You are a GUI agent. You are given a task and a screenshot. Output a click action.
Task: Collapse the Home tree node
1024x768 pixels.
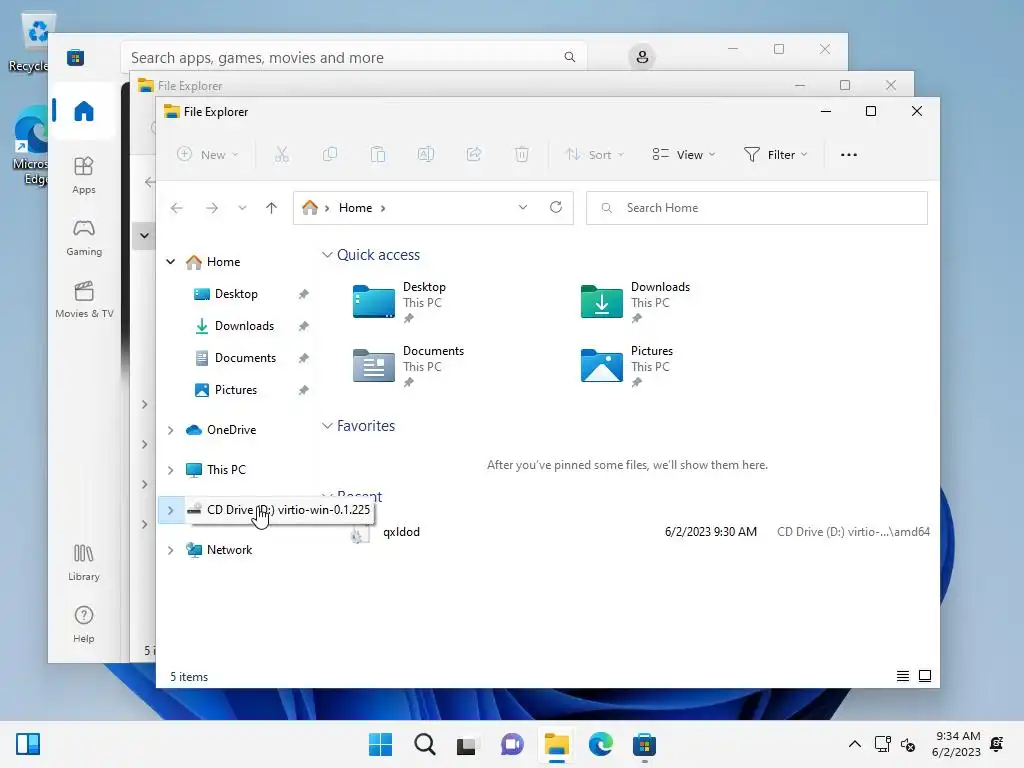click(x=170, y=261)
